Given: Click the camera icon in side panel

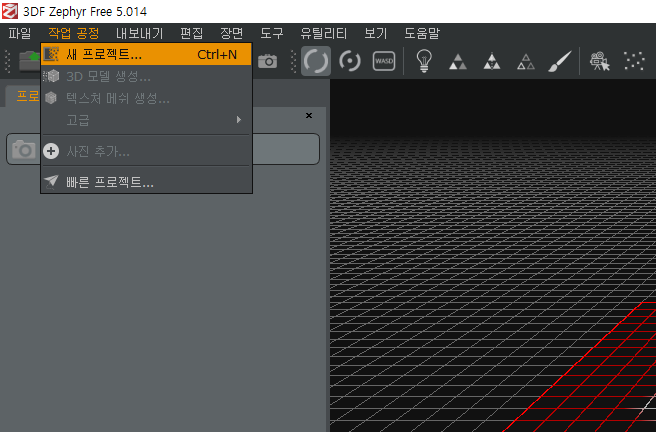Looking at the screenshot, I should click(x=24, y=149).
